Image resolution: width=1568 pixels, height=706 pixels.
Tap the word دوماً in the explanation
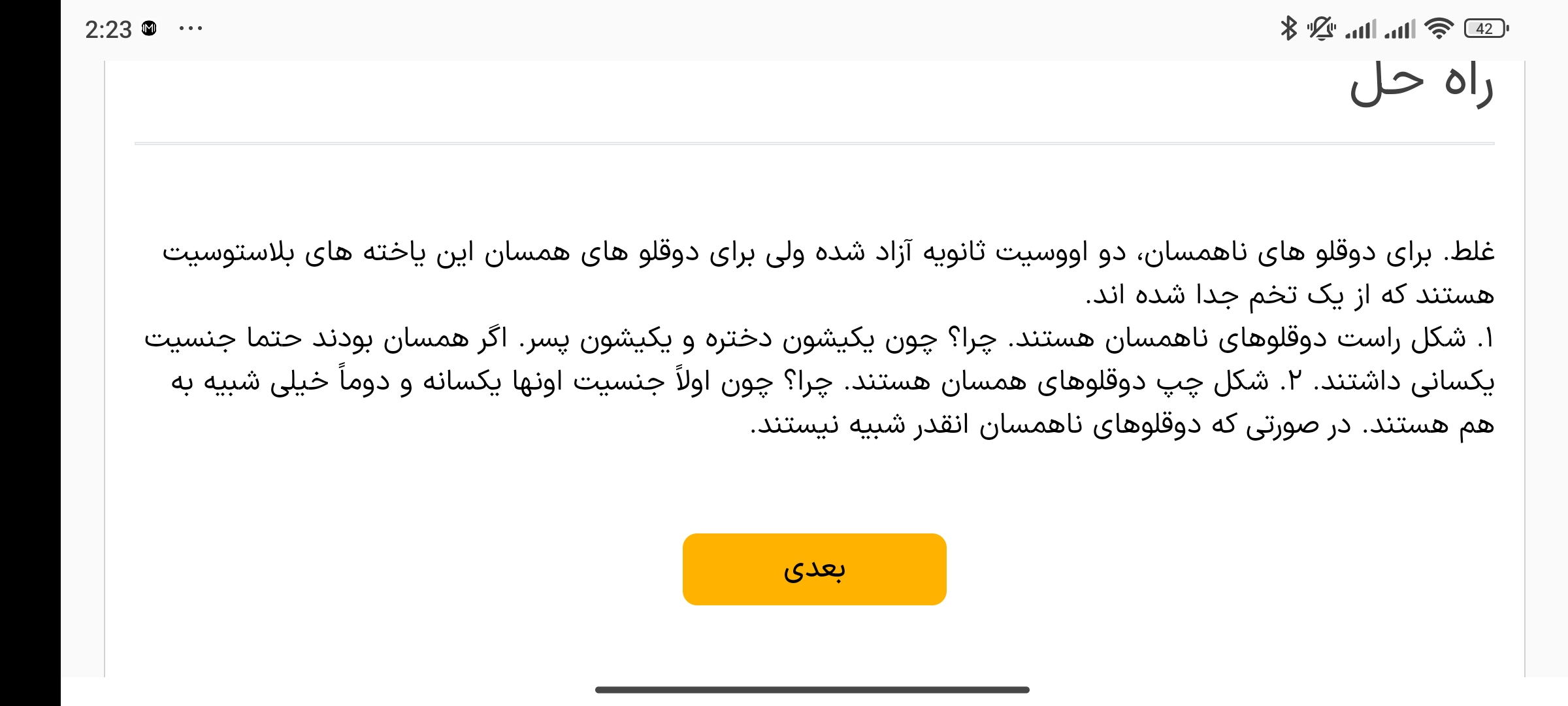[363, 380]
